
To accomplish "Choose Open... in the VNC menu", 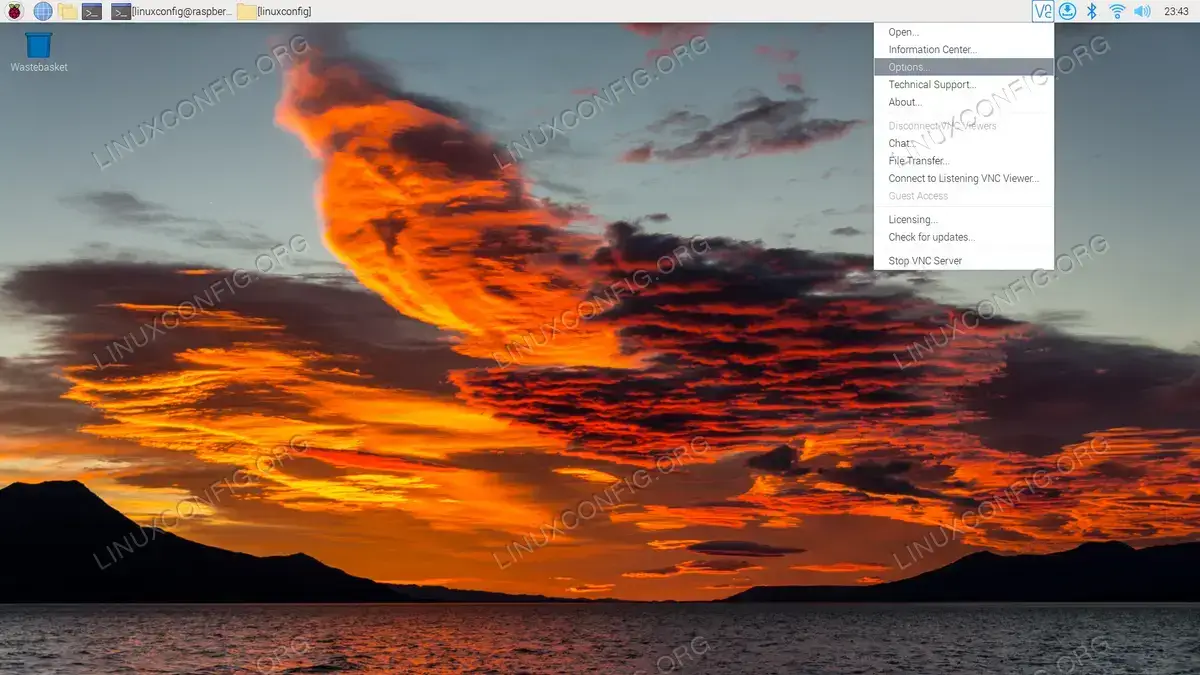I will click(964, 32).
